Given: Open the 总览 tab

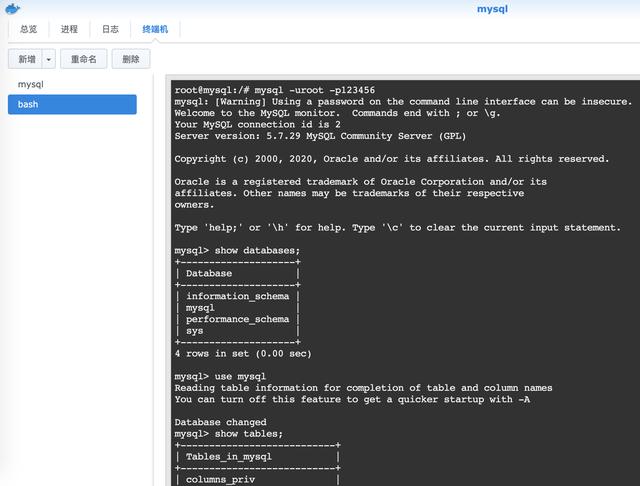Looking at the screenshot, I should 28,29.
